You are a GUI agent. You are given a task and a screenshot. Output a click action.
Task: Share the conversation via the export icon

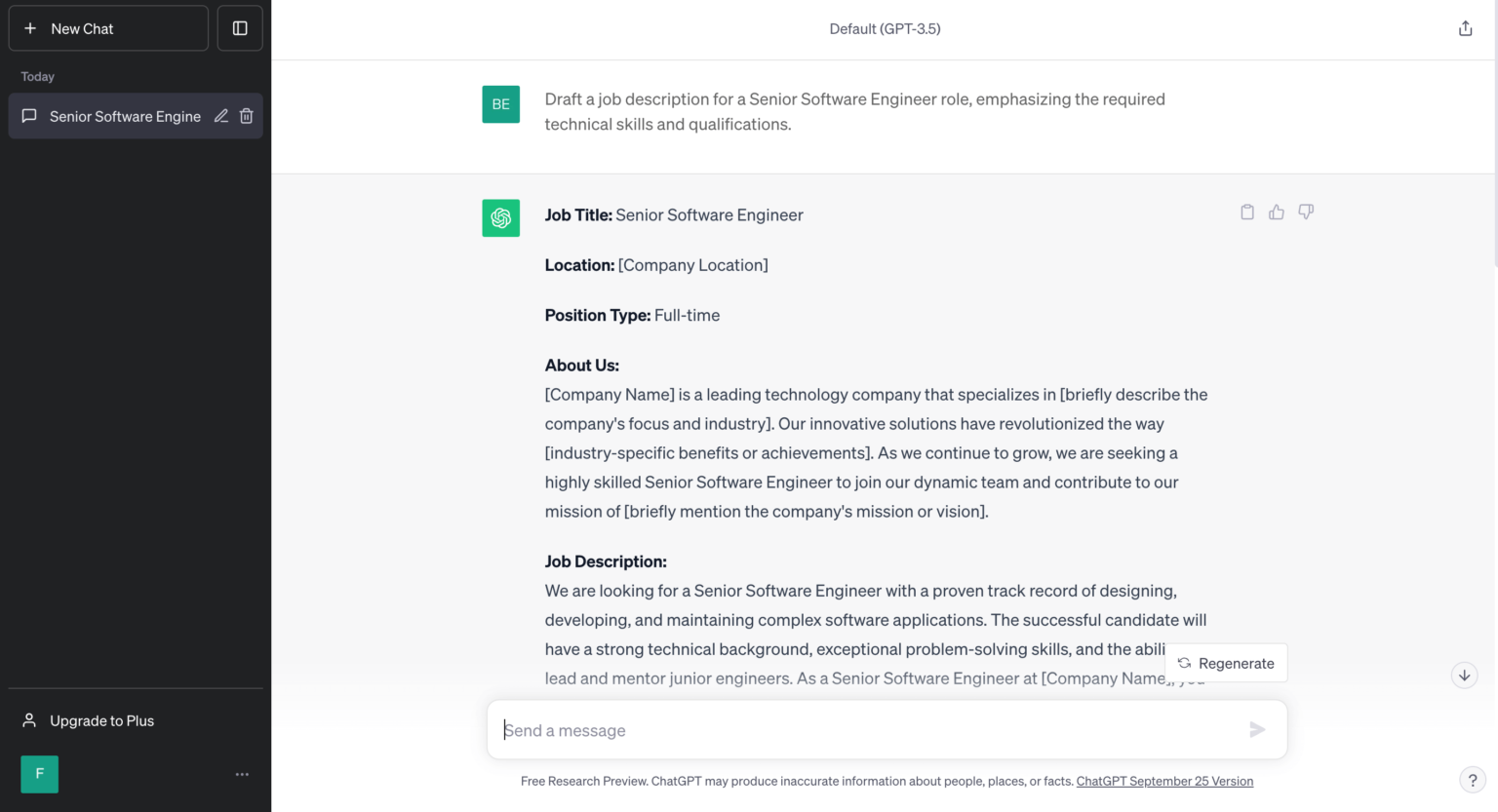point(1465,28)
